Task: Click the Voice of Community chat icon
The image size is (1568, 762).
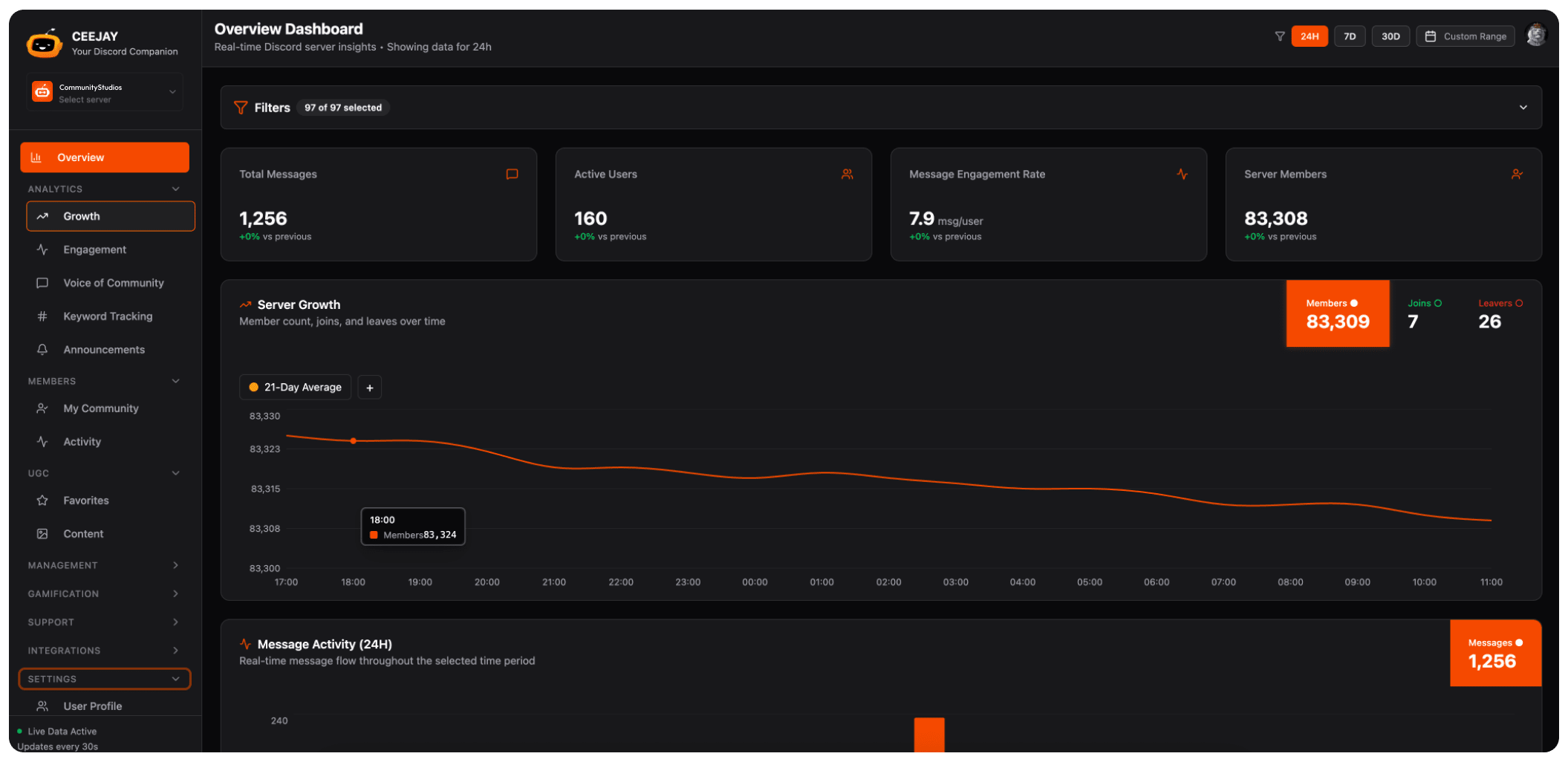Action: (42, 283)
